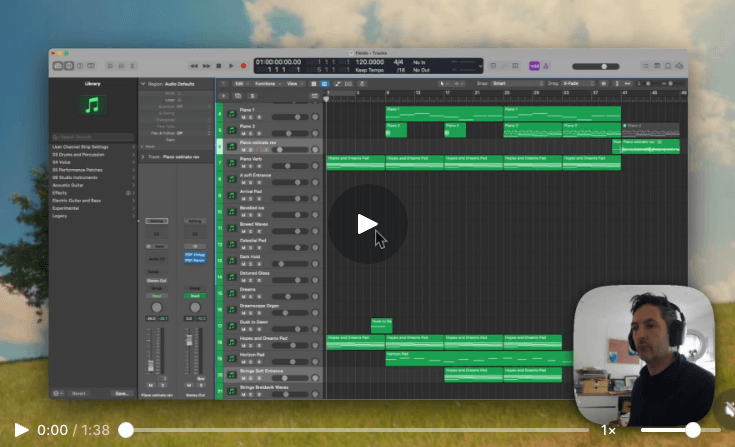
Task: Click the Piano Verb track icon
Action: (232, 163)
